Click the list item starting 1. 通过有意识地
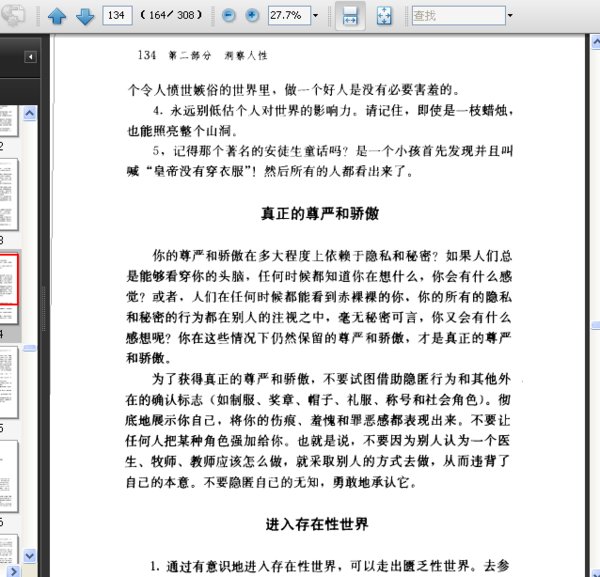Viewport: 600px width, 577px height. 329,566
